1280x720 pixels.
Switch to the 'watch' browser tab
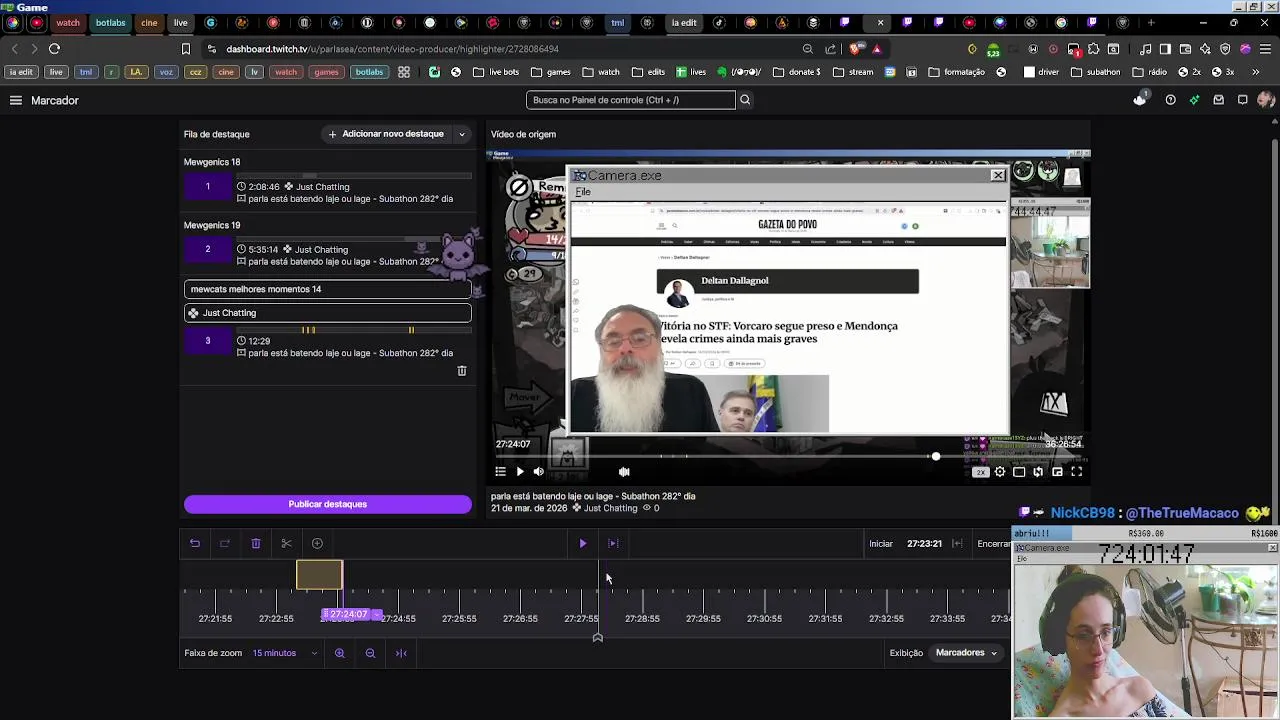(x=68, y=23)
